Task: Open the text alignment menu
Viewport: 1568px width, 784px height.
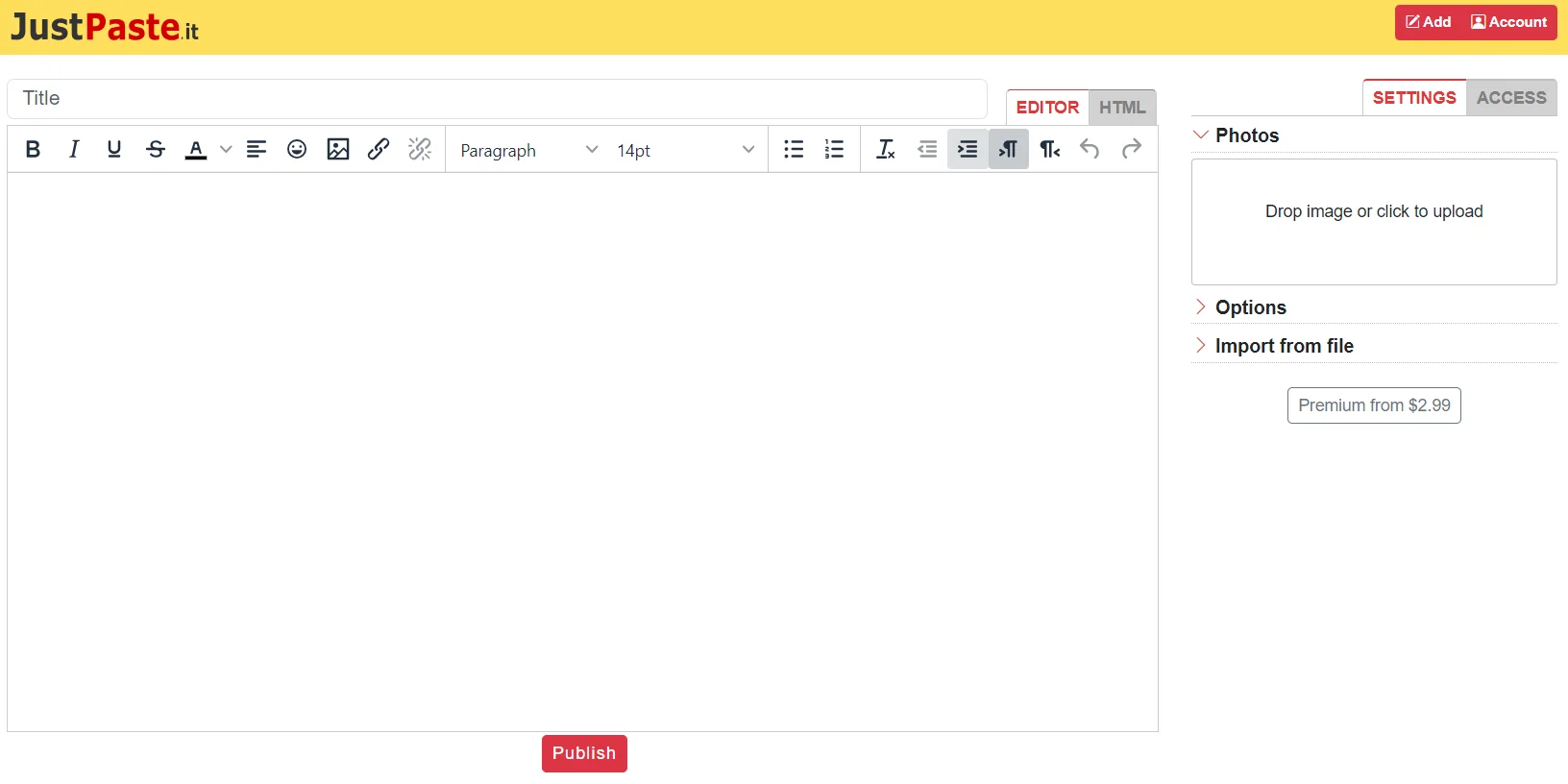Action: 257,149
